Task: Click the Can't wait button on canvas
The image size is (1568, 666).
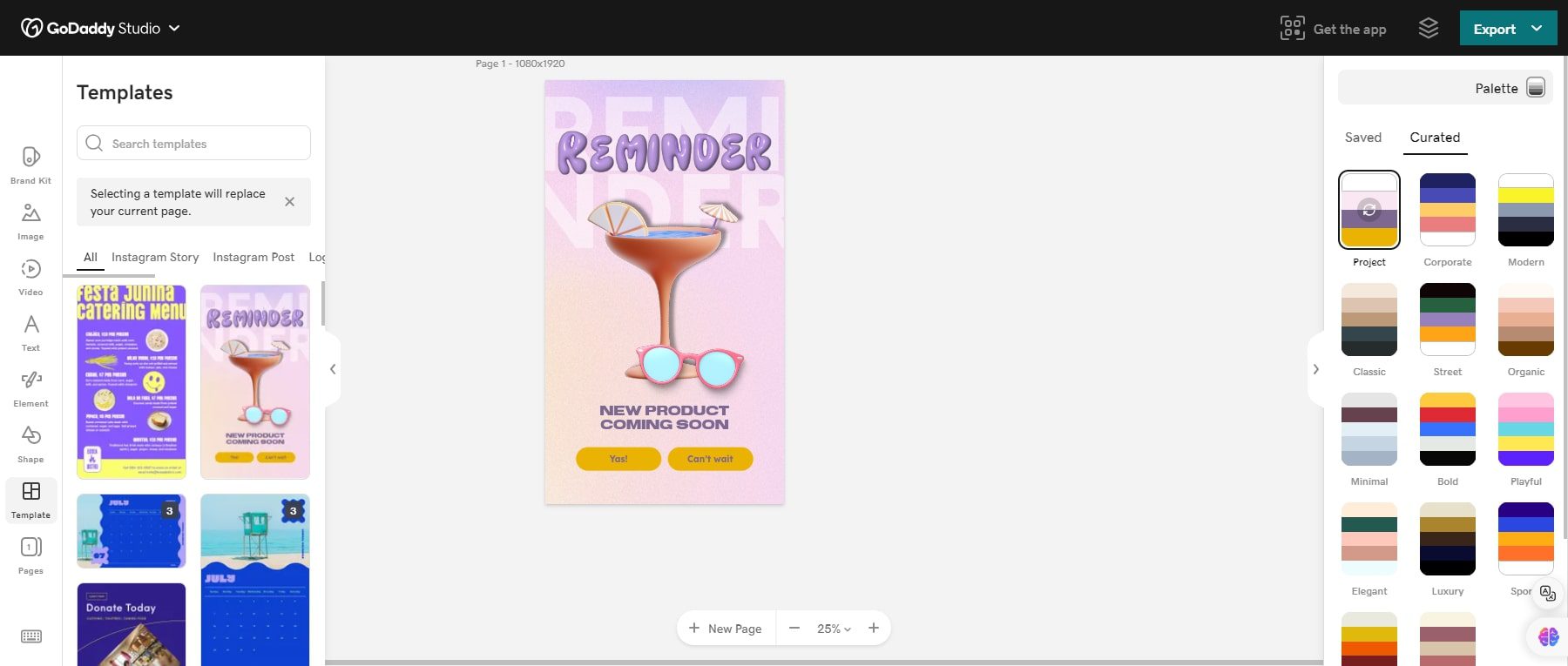Action: [710, 459]
